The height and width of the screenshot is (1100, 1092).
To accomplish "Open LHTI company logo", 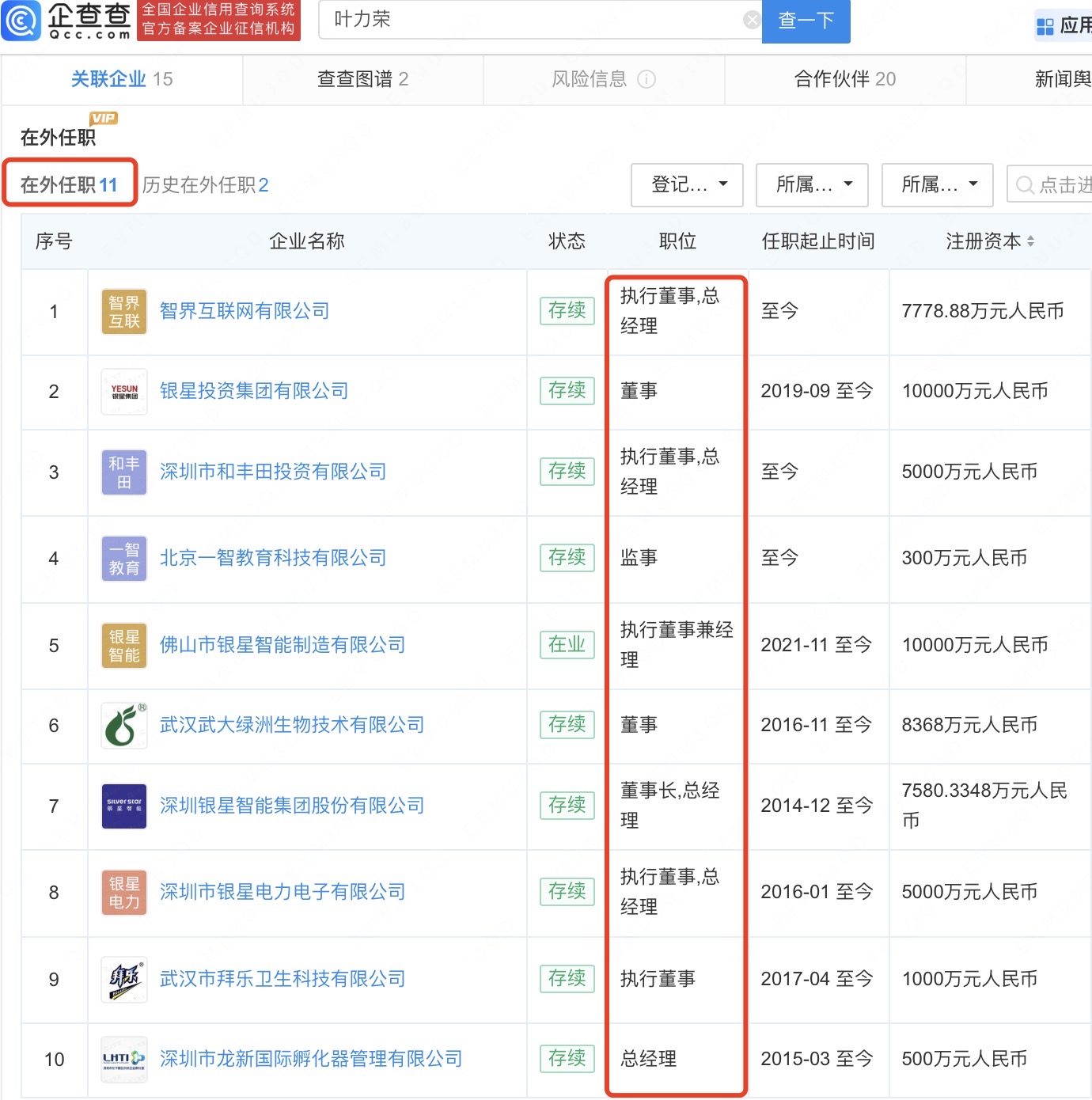I will click(x=124, y=1060).
